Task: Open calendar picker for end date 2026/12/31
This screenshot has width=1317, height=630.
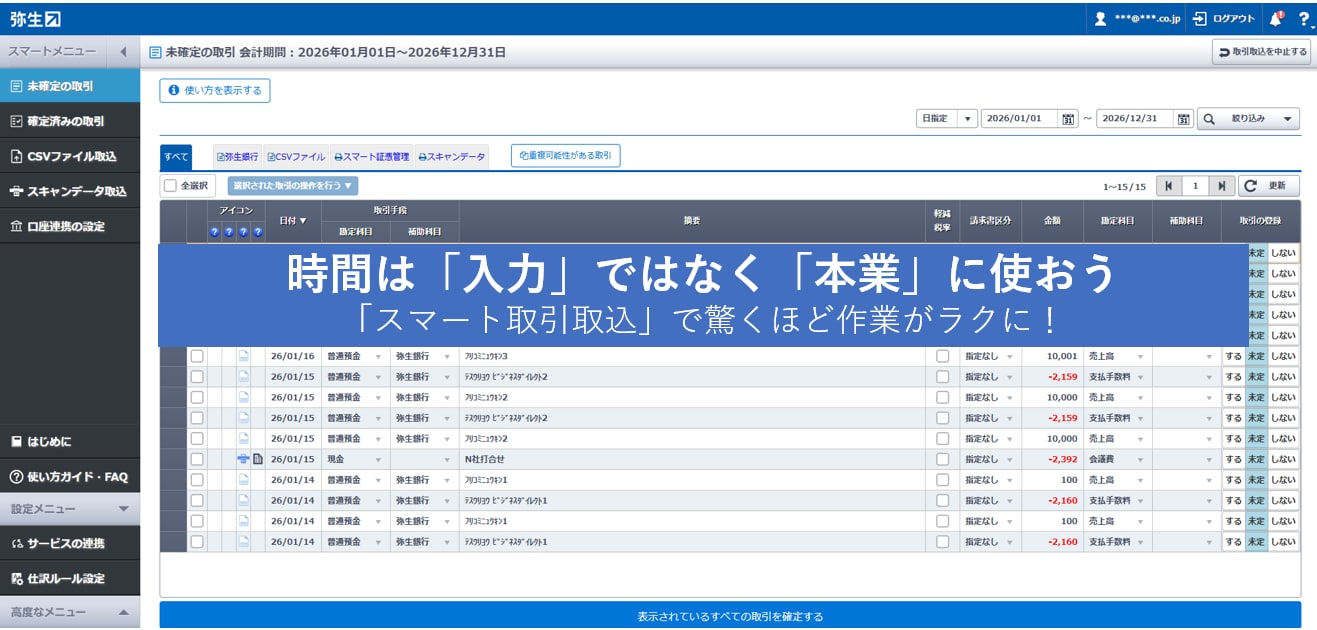Action: (x=1184, y=118)
